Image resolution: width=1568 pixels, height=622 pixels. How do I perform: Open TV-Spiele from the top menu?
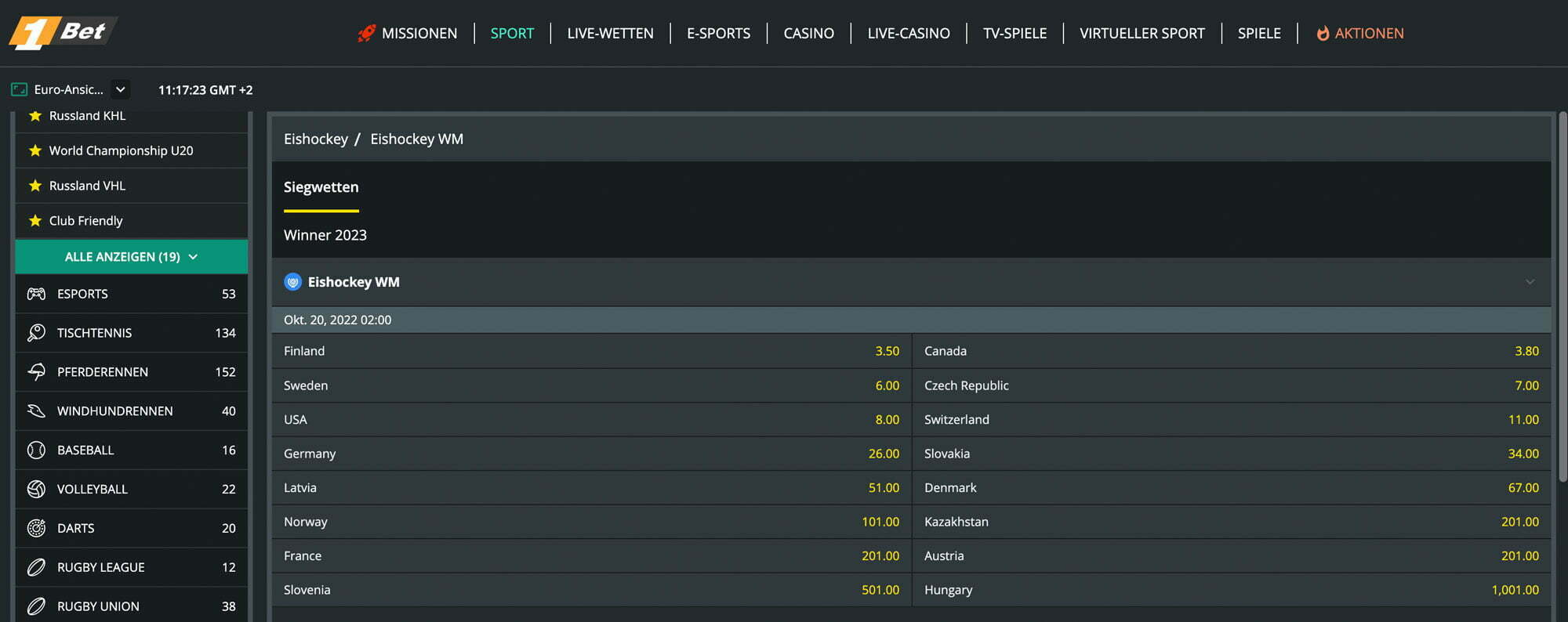point(1014,33)
